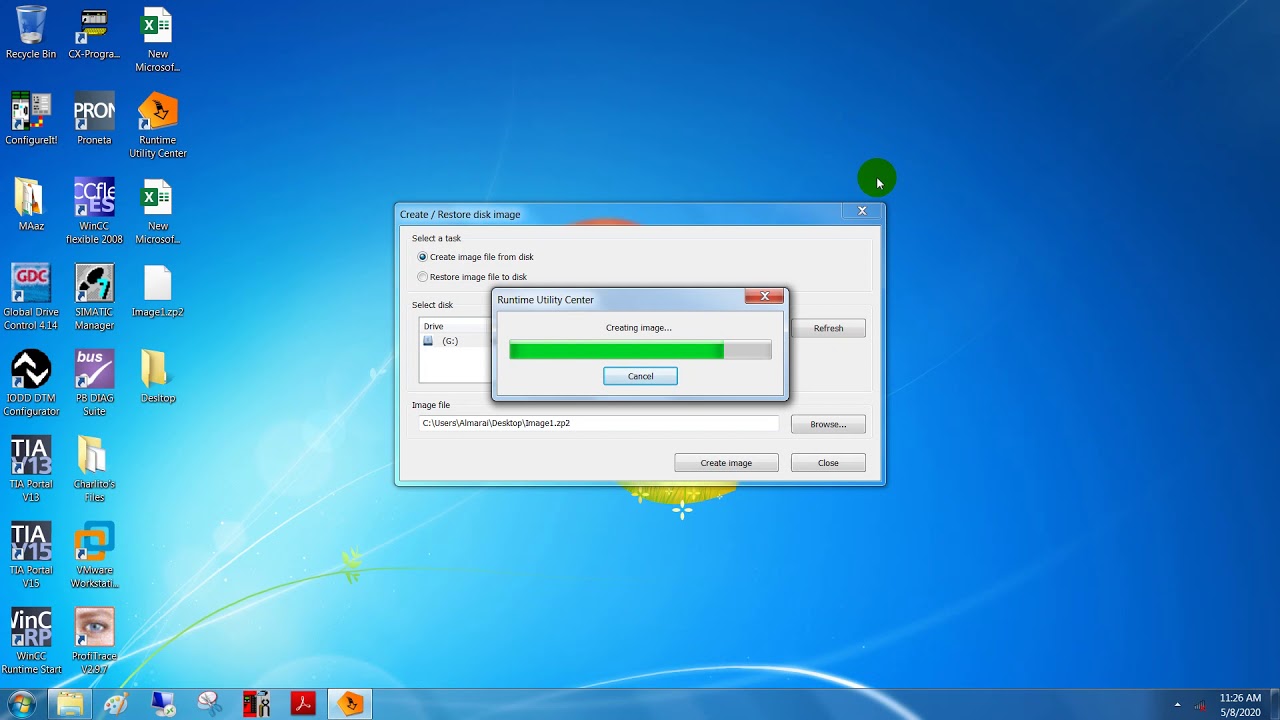The image size is (1280, 720).
Task: Open Adobe Reader from the taskbar
Action: tap(303, 704)
